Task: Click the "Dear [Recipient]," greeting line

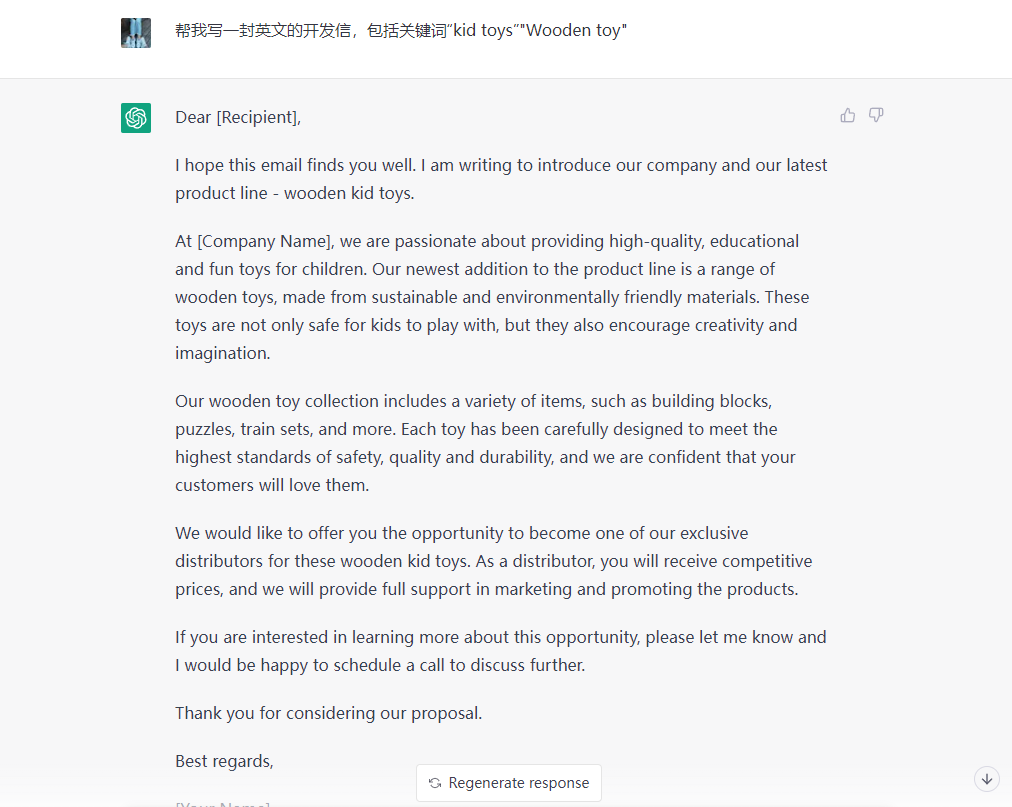Action: [238, 117]
